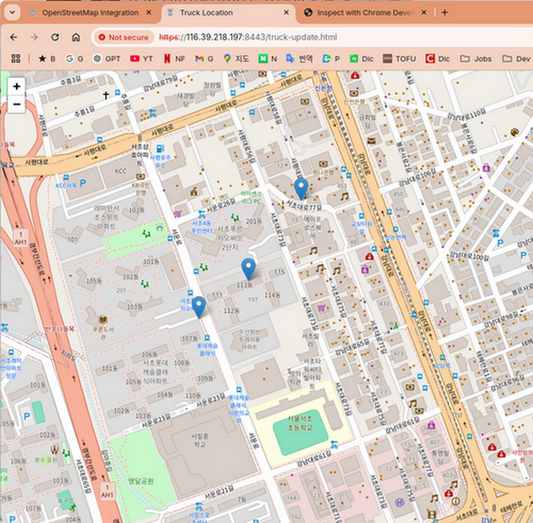Screen dimensions: 533x523
Task: Expand the Dev bookmark folder
Action: tap(517, 59)
